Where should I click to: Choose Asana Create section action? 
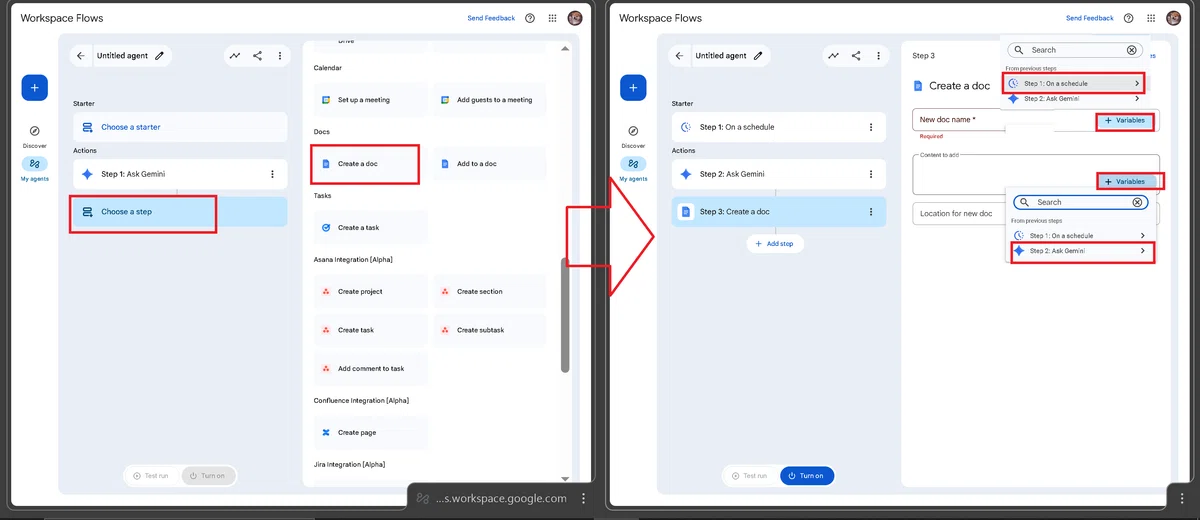(490, 292)
